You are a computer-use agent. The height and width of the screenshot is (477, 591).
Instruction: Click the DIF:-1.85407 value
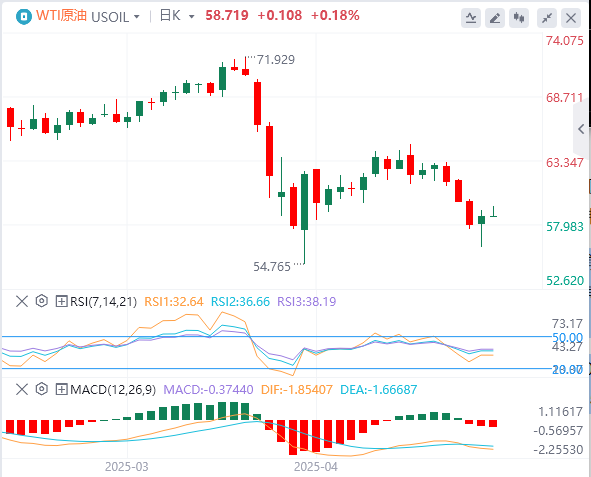297,390
